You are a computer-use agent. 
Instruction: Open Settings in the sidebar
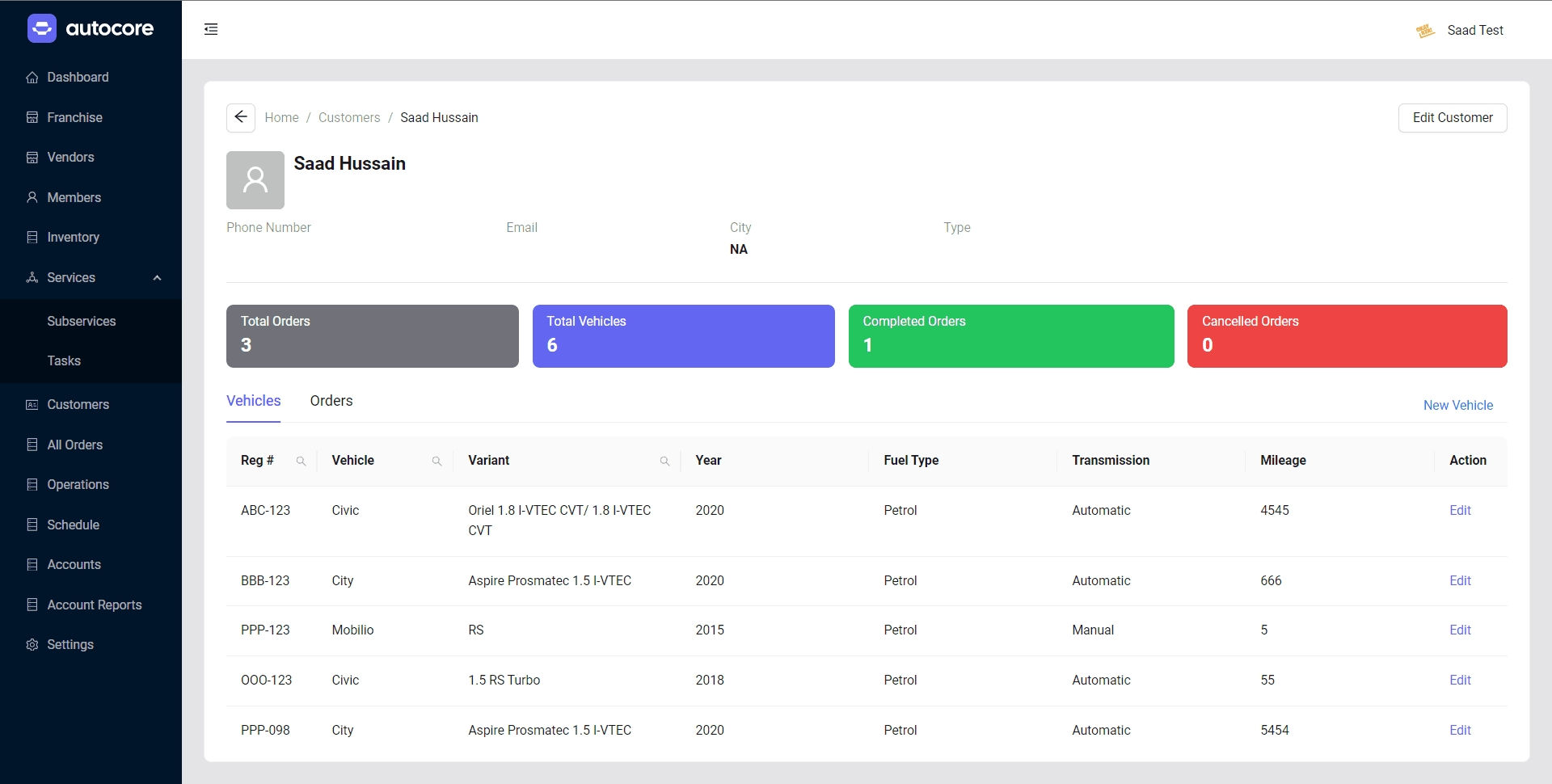[x=70, y=644]
